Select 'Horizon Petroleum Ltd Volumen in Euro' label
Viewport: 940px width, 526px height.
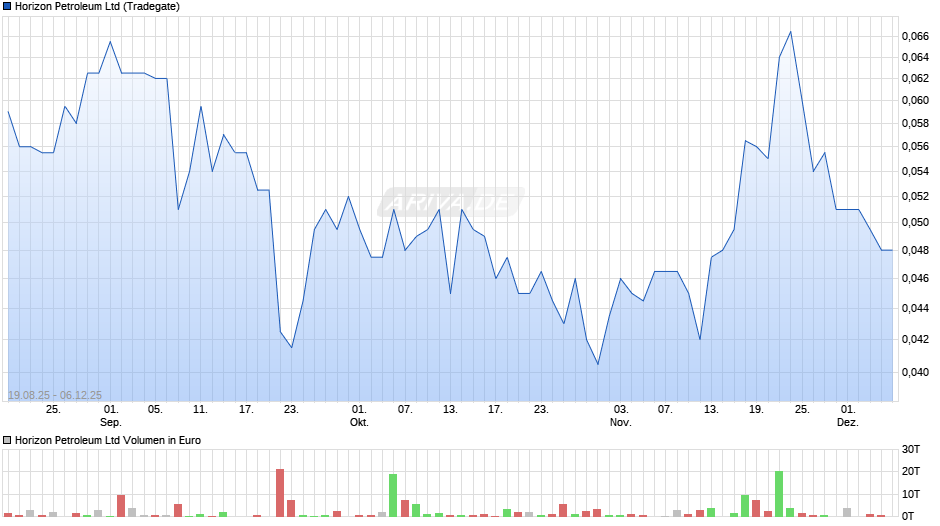108,440
